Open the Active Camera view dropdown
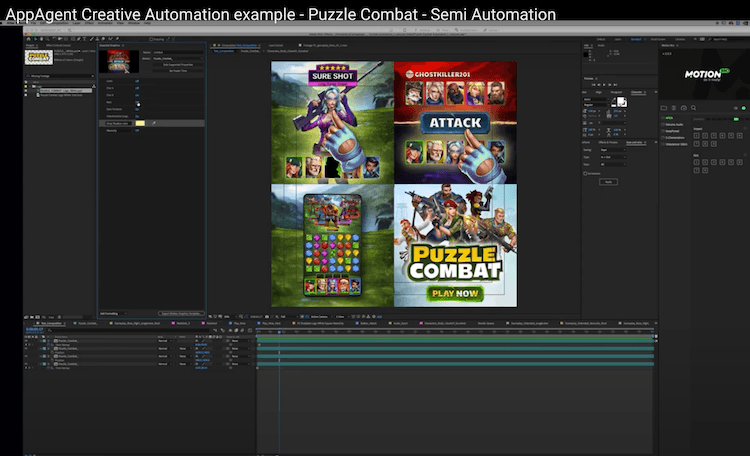Screen dimensions: 750x456 [321, 317]
